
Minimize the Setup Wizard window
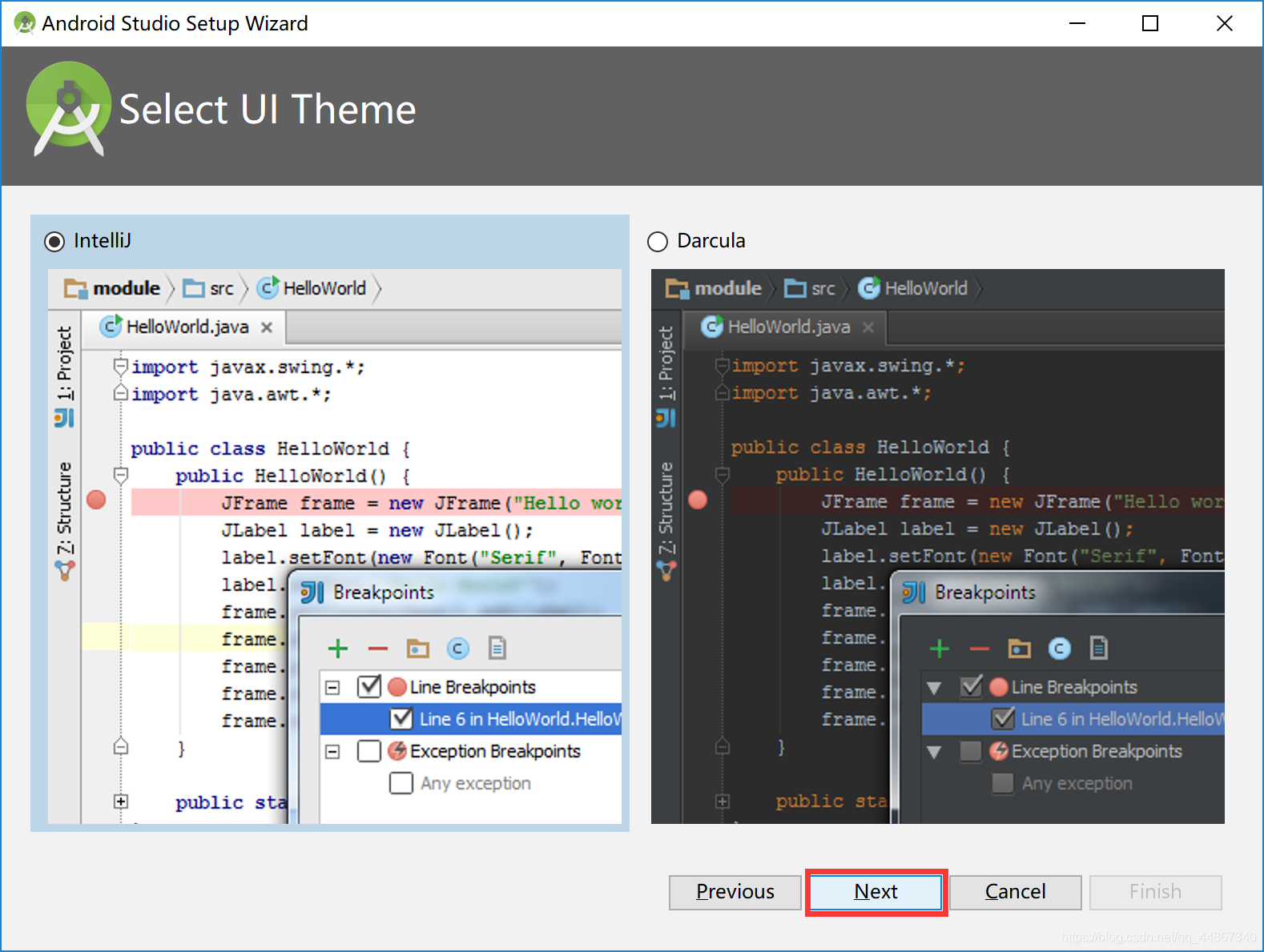(1077, 23)
